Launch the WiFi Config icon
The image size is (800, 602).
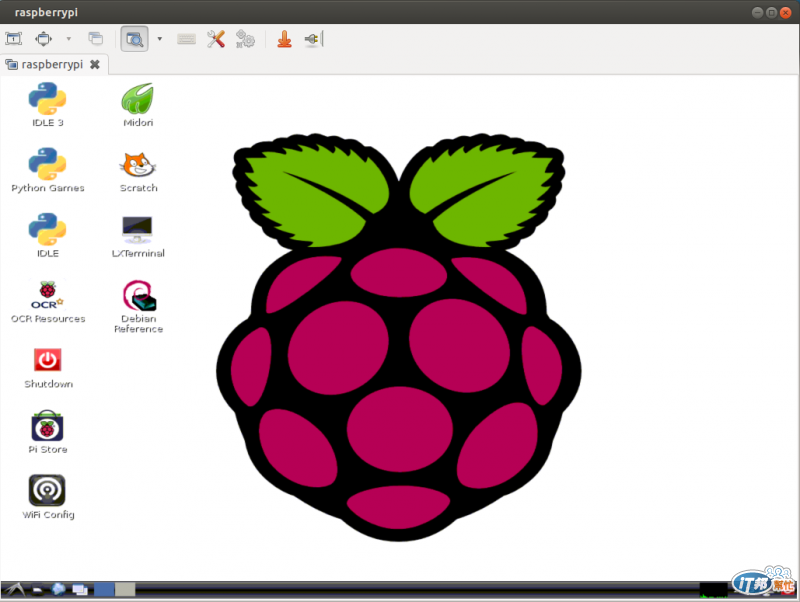pyautogui.click(x=47, y=497)
